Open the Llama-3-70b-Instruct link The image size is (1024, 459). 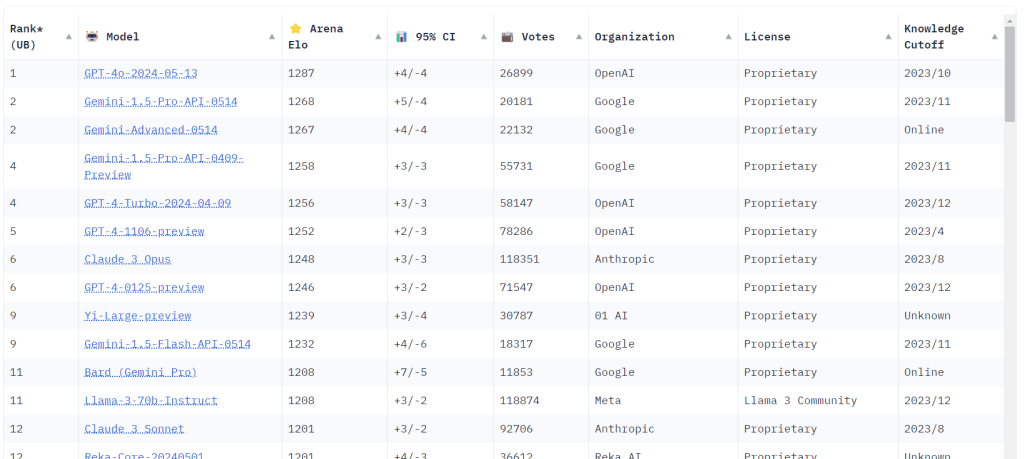(x=151, y=400)
